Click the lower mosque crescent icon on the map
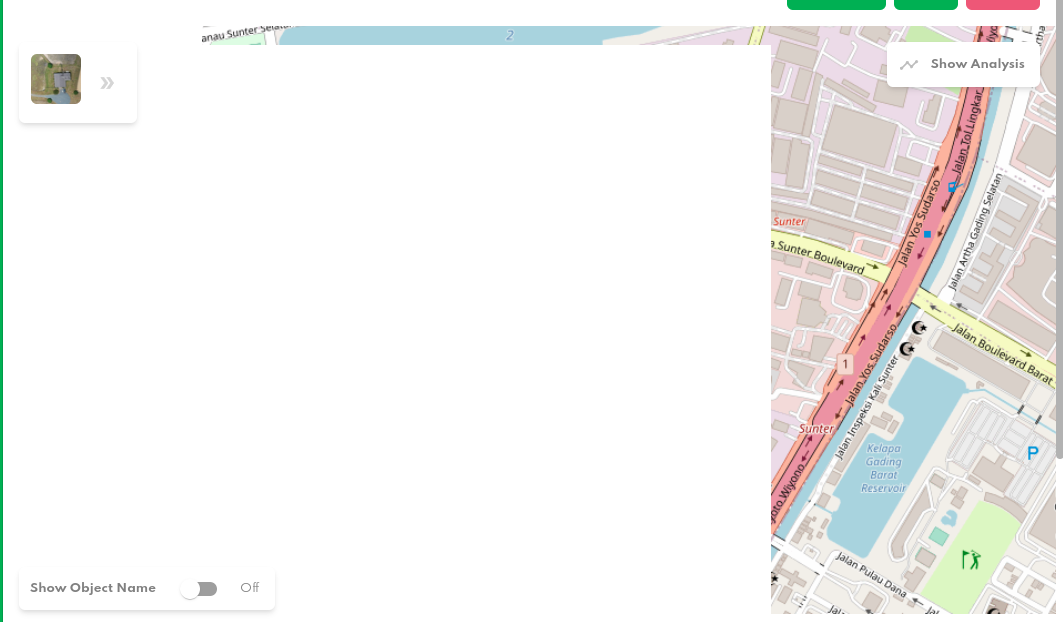The image size is (1063, 622). [x=906, y=349]
